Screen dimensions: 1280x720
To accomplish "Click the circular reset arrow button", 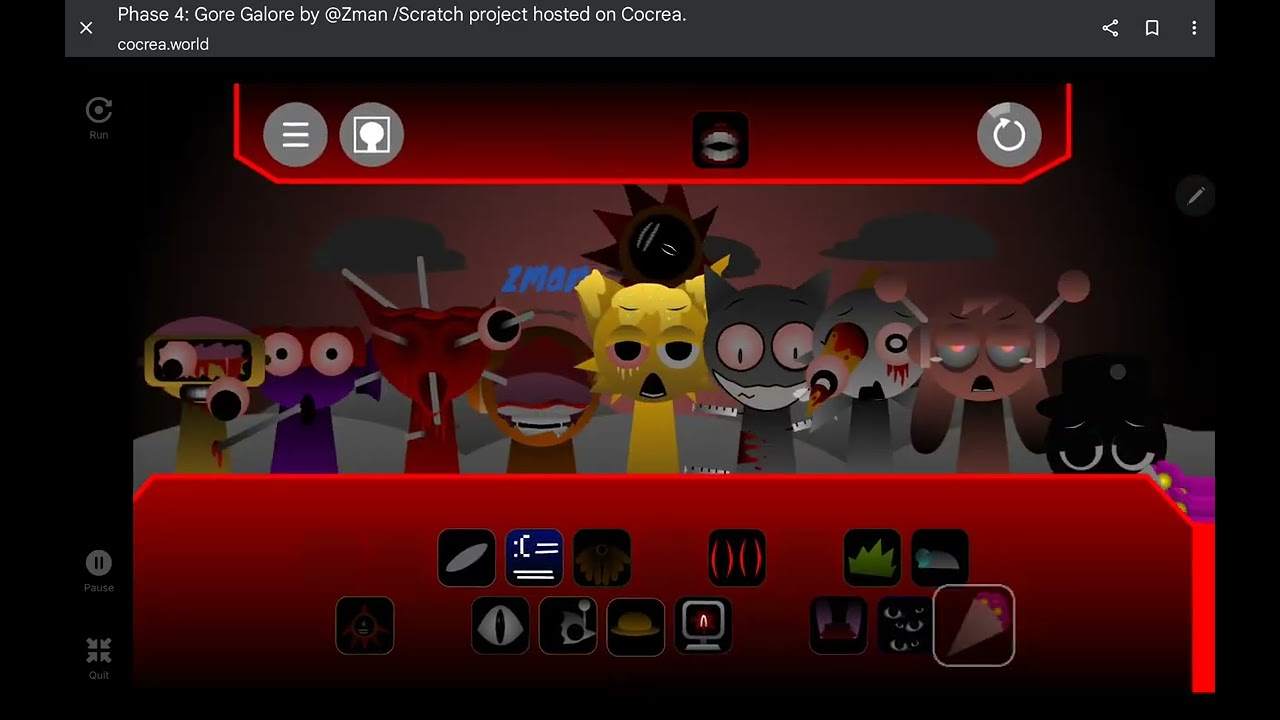I will [x=1009, y=134].
